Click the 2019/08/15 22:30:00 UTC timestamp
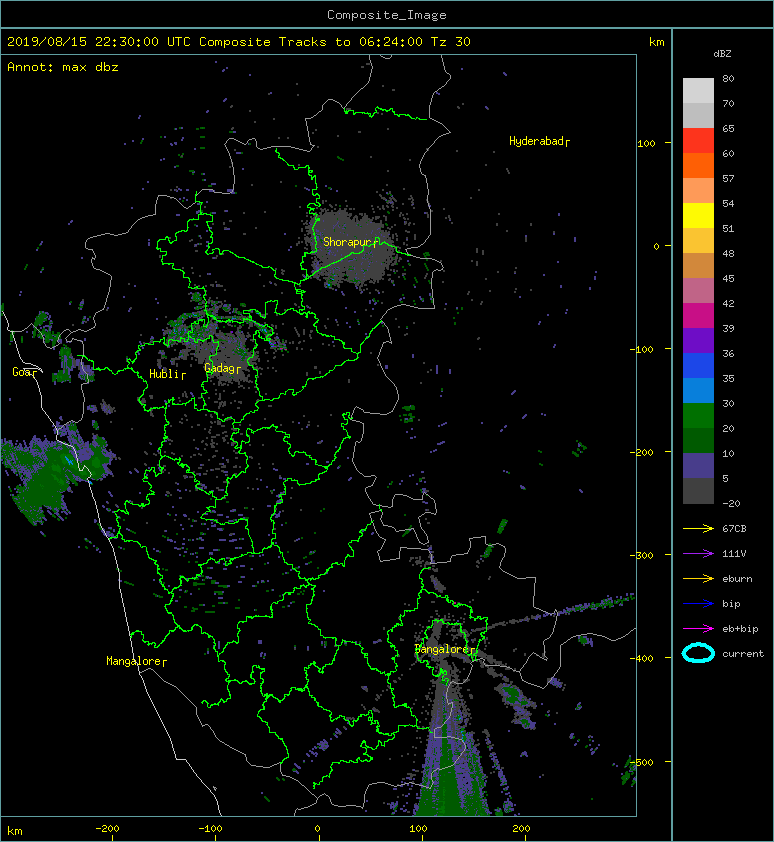 tap(99, 41)
